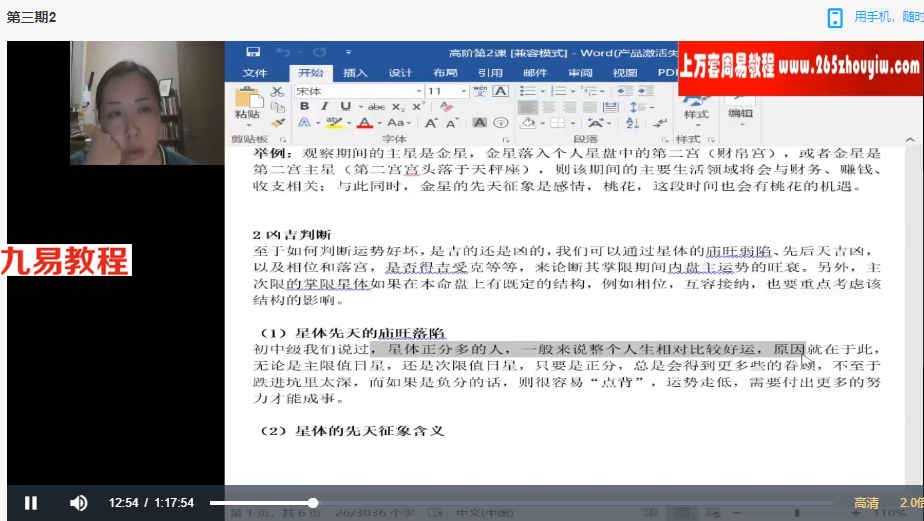Switch to the 插入 (Insert) tab
The width and height of the screenshot is (924, 521).
(355, 72)
